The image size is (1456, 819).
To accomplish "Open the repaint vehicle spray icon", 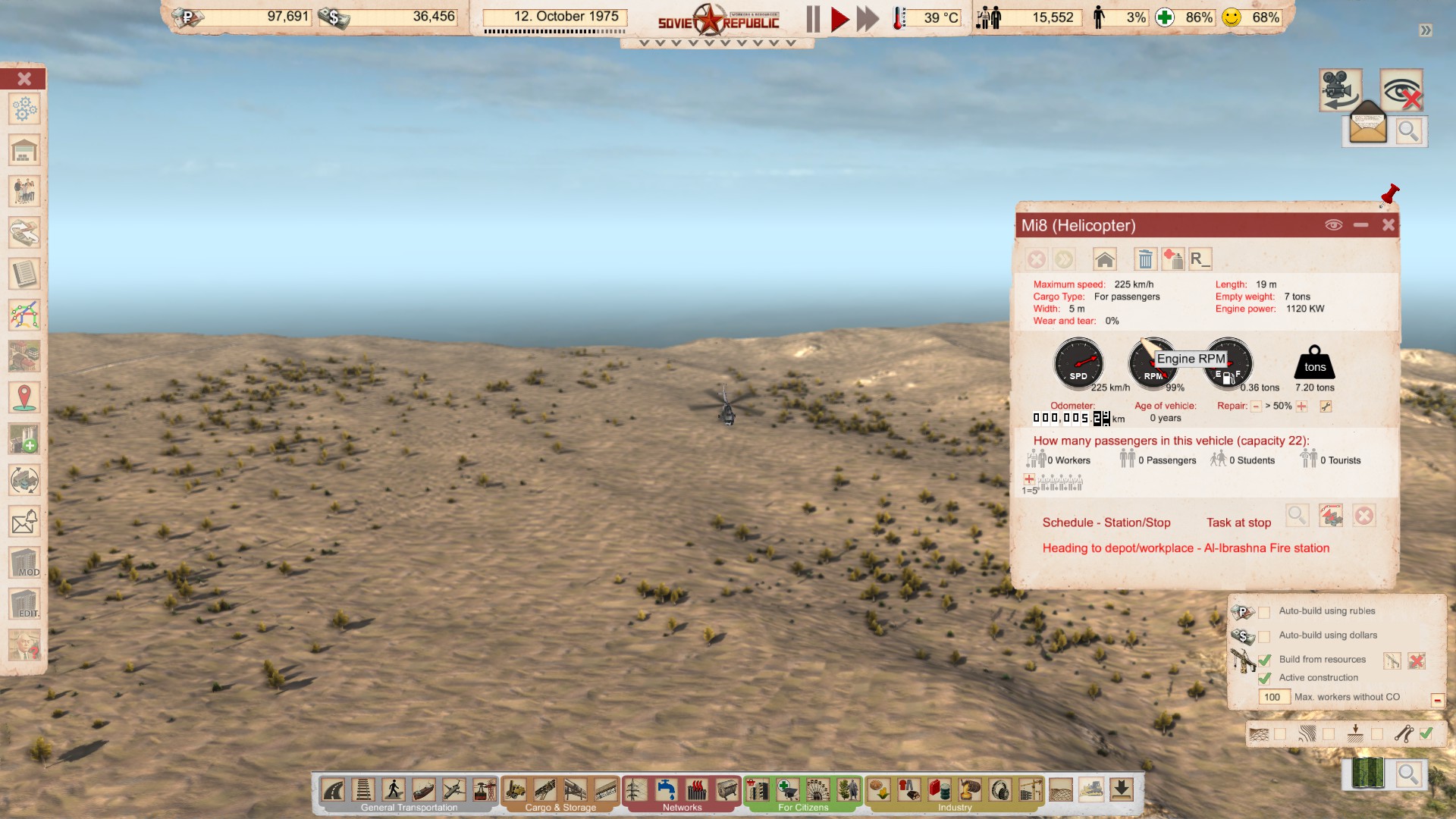I will [x=1173, y=260].
